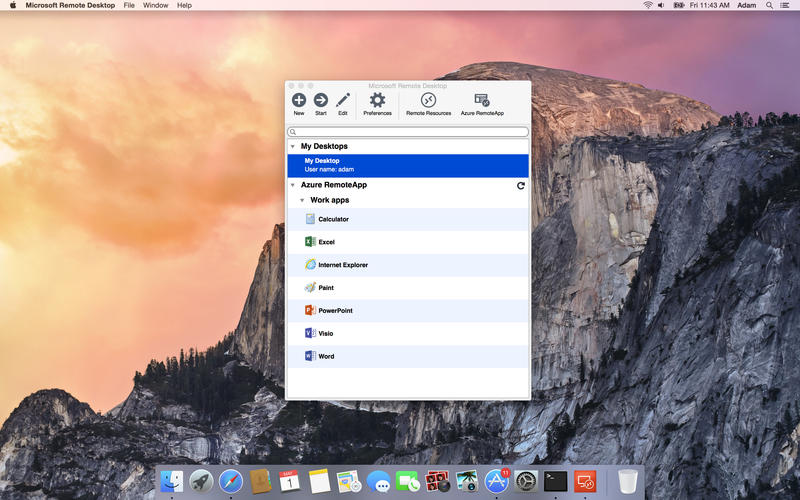Click the Visio app icon in list

[310, 333]
